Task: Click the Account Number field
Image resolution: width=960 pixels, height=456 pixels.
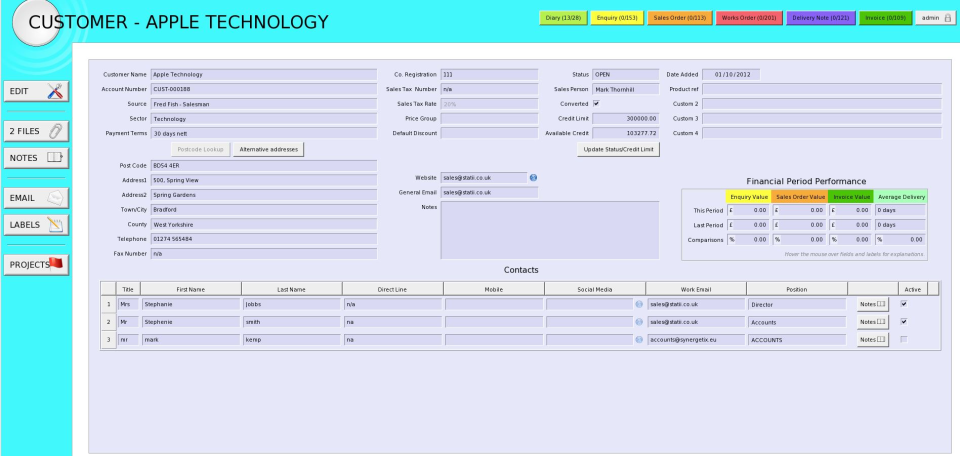Action: [264, 89]
